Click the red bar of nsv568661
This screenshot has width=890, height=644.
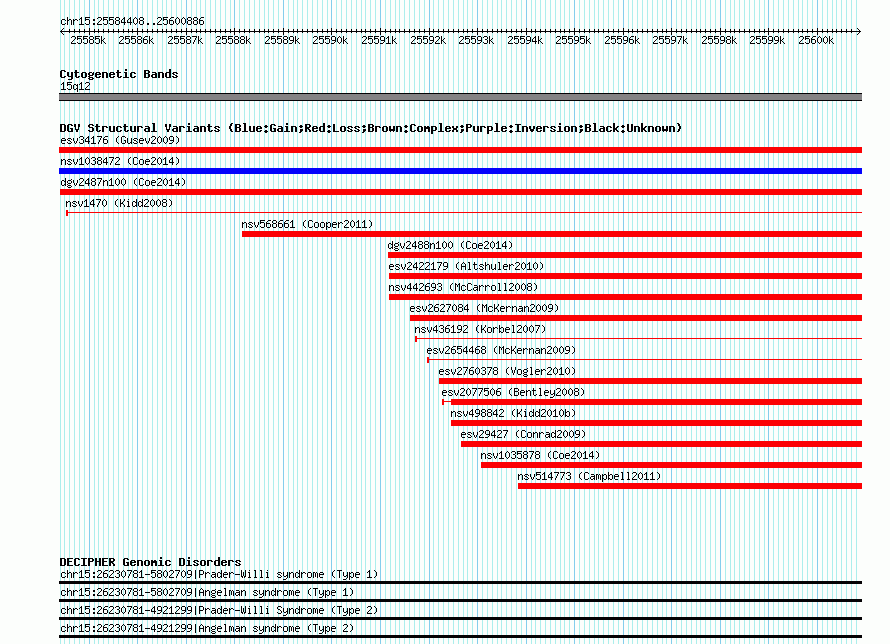(552, 234)
